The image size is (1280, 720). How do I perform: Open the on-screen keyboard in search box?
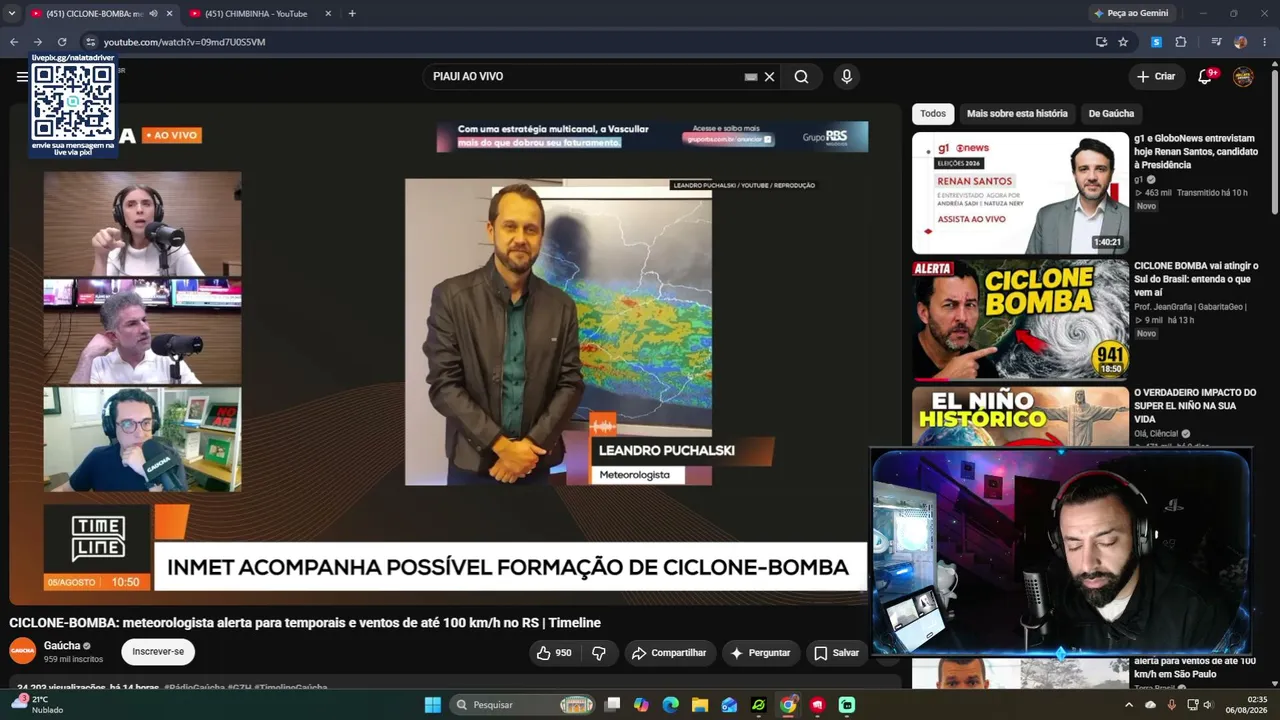751,77
